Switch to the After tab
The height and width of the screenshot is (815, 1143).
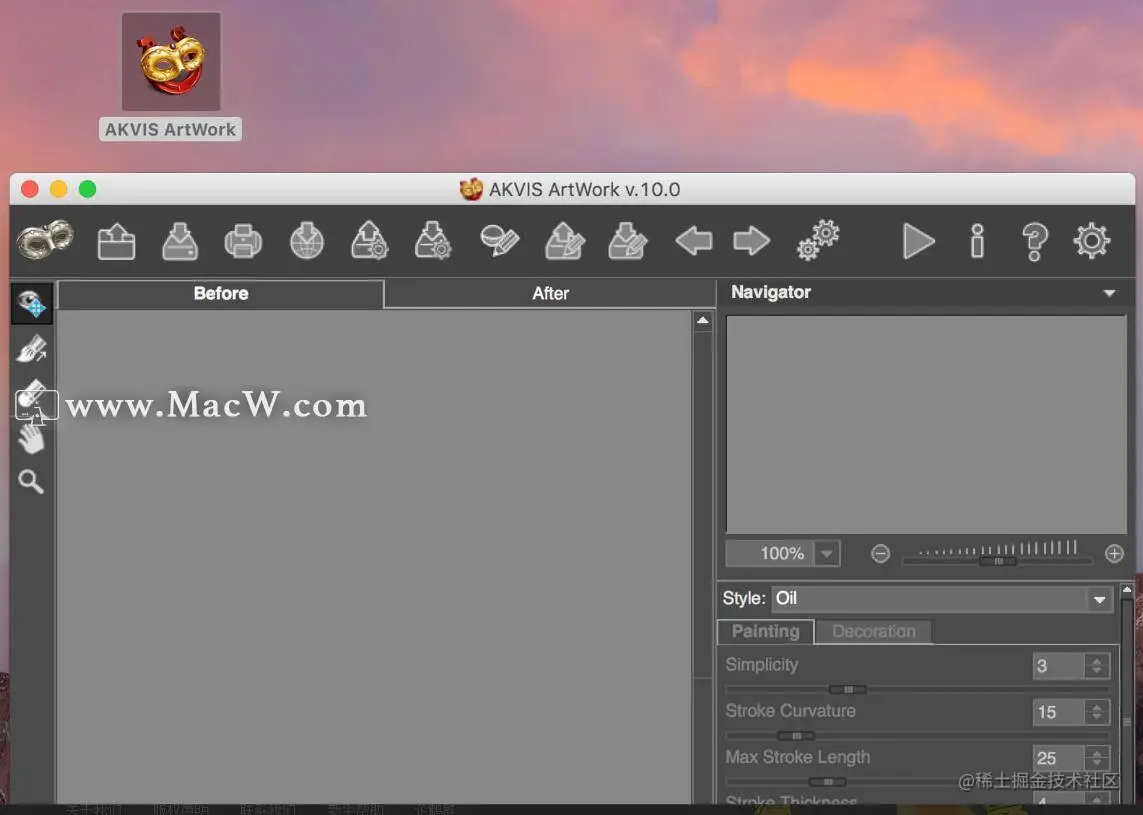550,294
